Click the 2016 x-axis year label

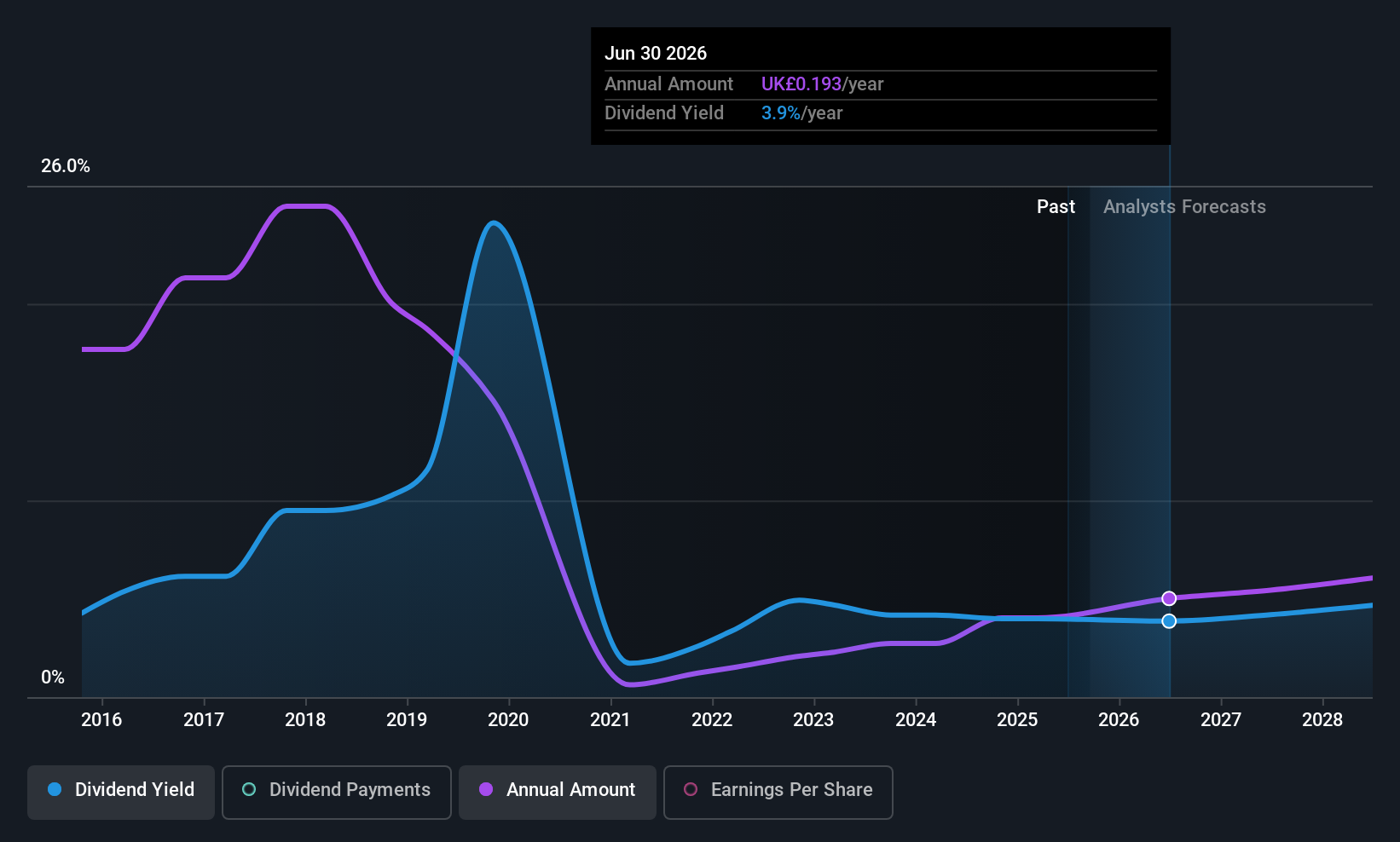101,720
